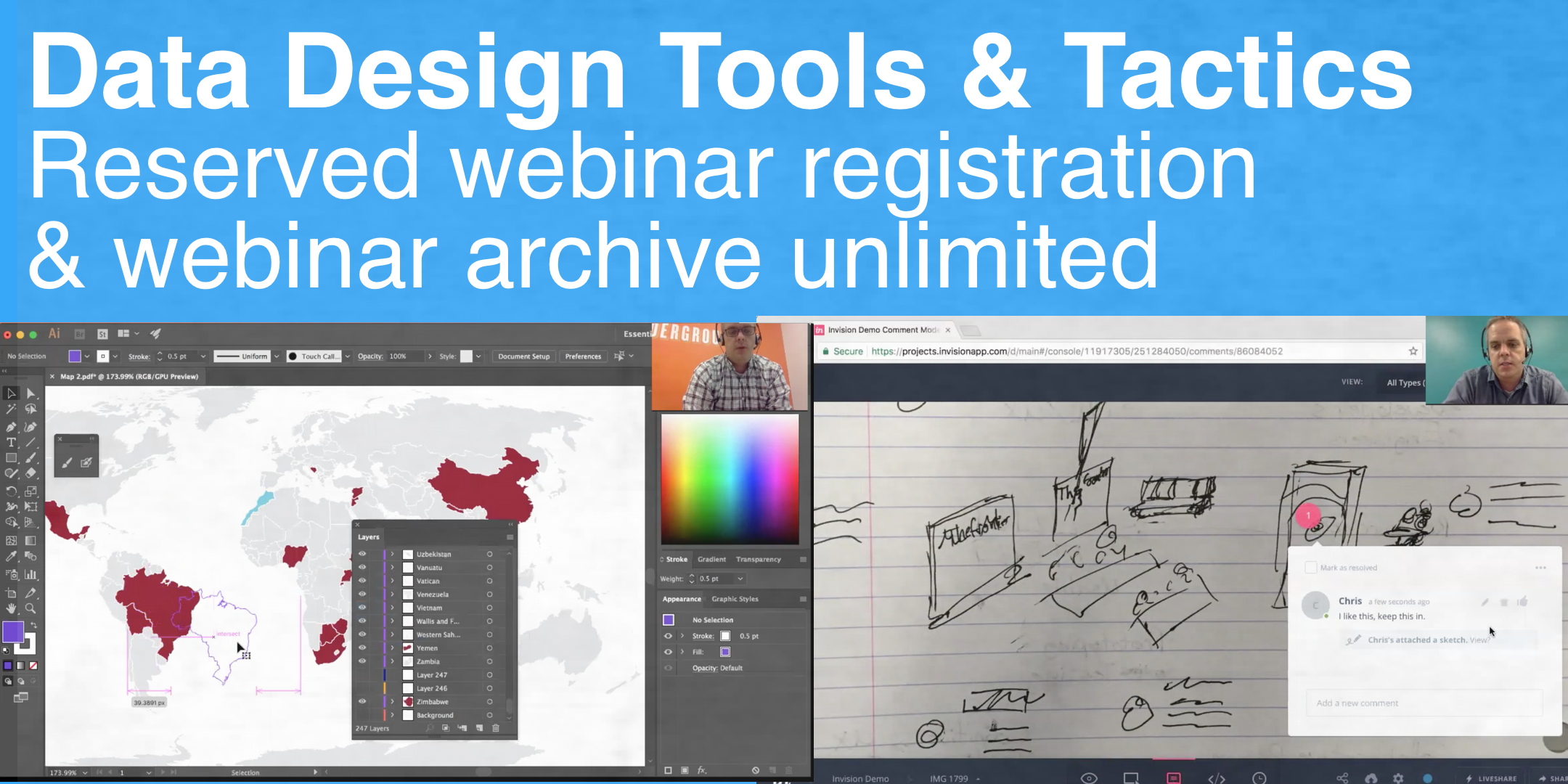The width and height of the screenshot is (1568, 784).
Task: Open History mode clock icon in InVision
Action: point(1259,778)
